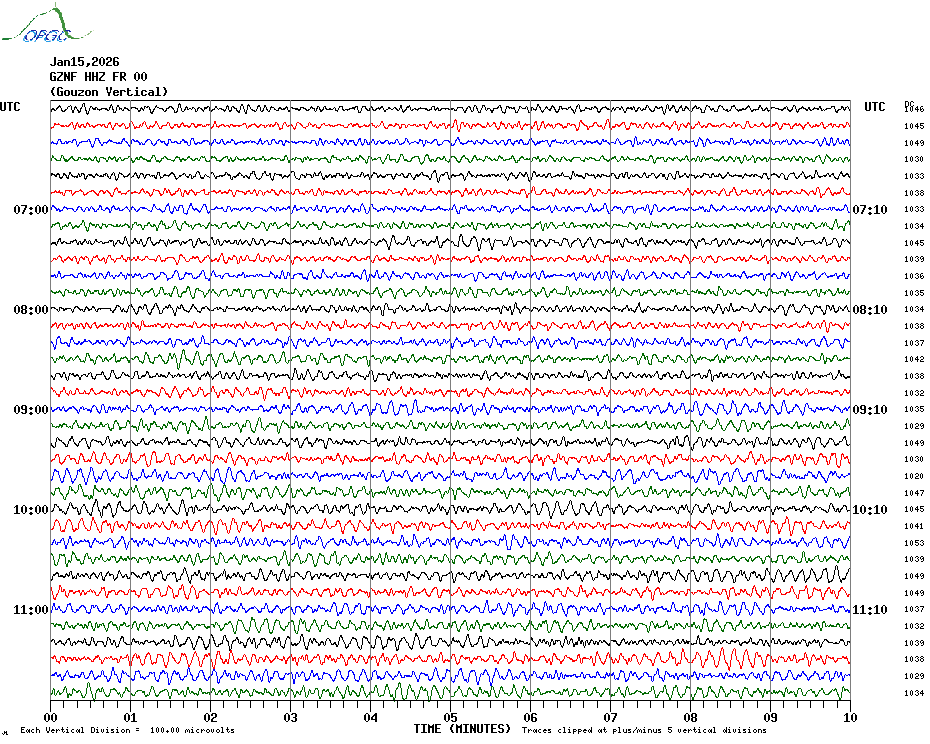The image size is (930, 744).
Task: Click the DC value 1047
Action: coord(914,492)
